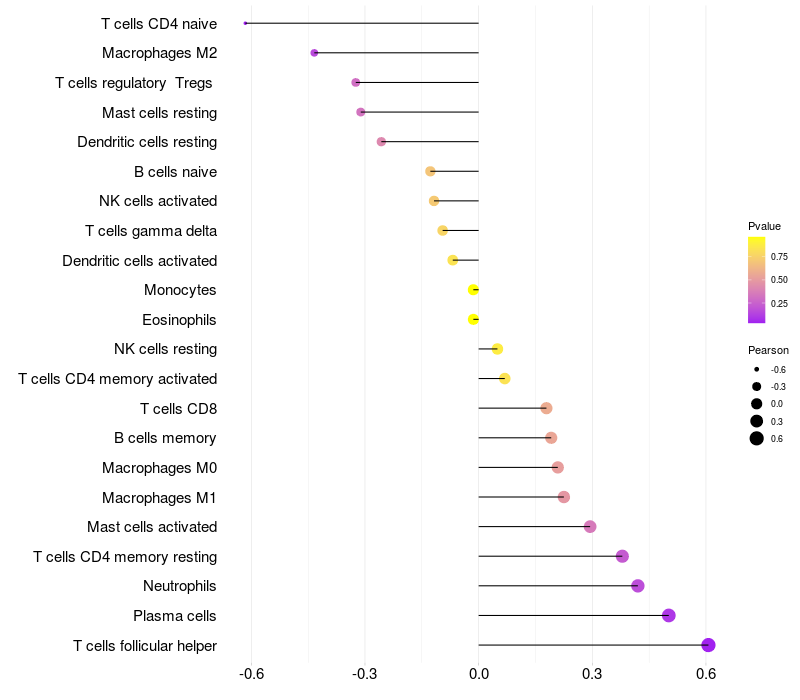Click the T cells follicular helper data point
The width and height of the screenshot is (800, 700).
click(x=708, y=645)
